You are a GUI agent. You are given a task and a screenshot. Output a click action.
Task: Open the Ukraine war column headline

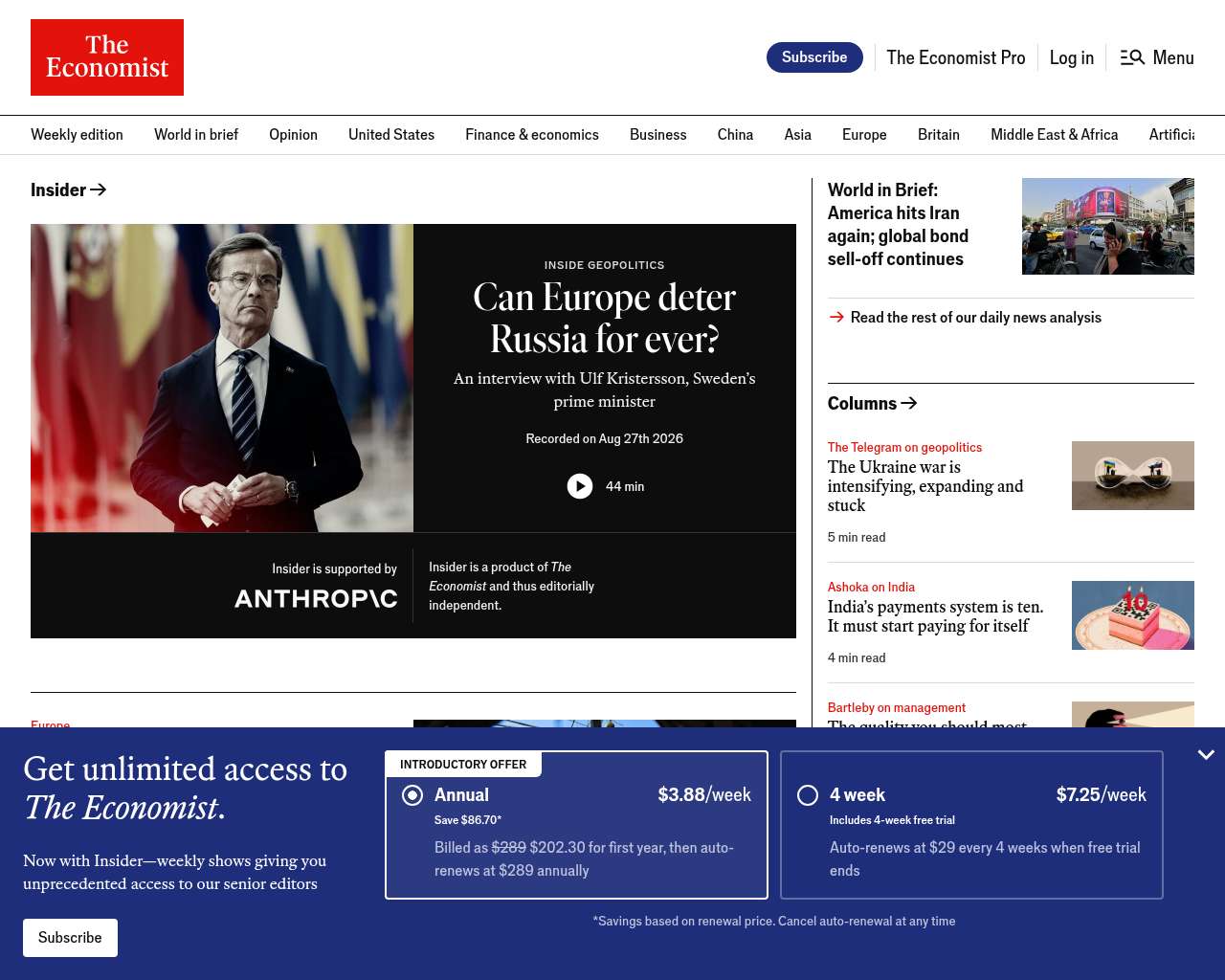[925, 486]
